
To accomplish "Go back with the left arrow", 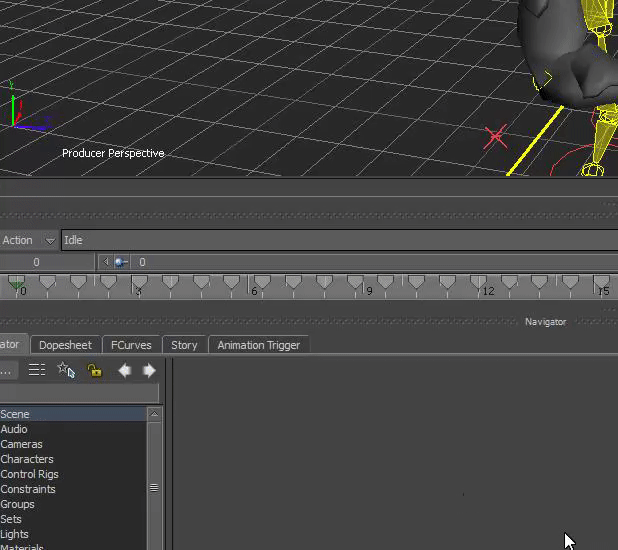I will 124,370.
